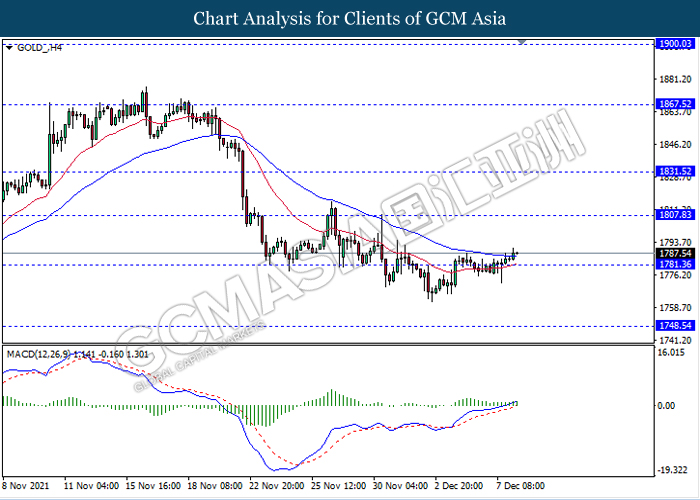The height and width of the screenshot is (500, 700).
Task: Click the 18 Nov 08:00 time label
Action: (216, 485)
